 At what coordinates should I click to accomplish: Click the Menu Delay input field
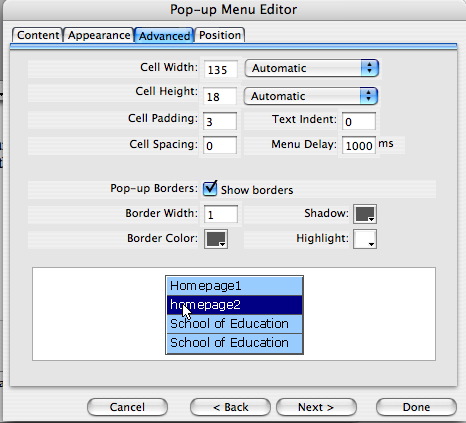(x=359, y=145)
